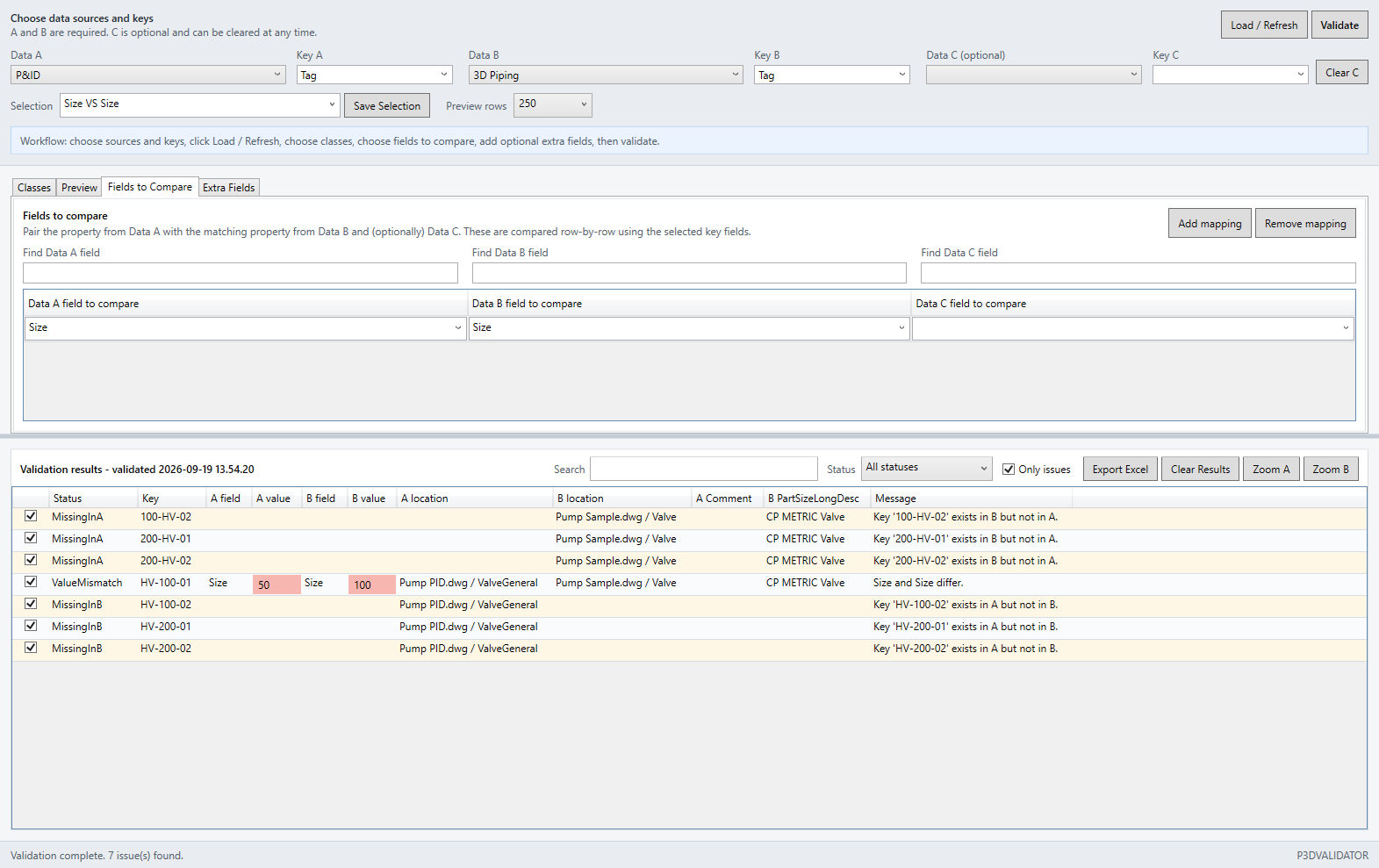Expand the Data C optional dropdown
Screen dimensions: 1379x868
click(x=1034, y=75)
